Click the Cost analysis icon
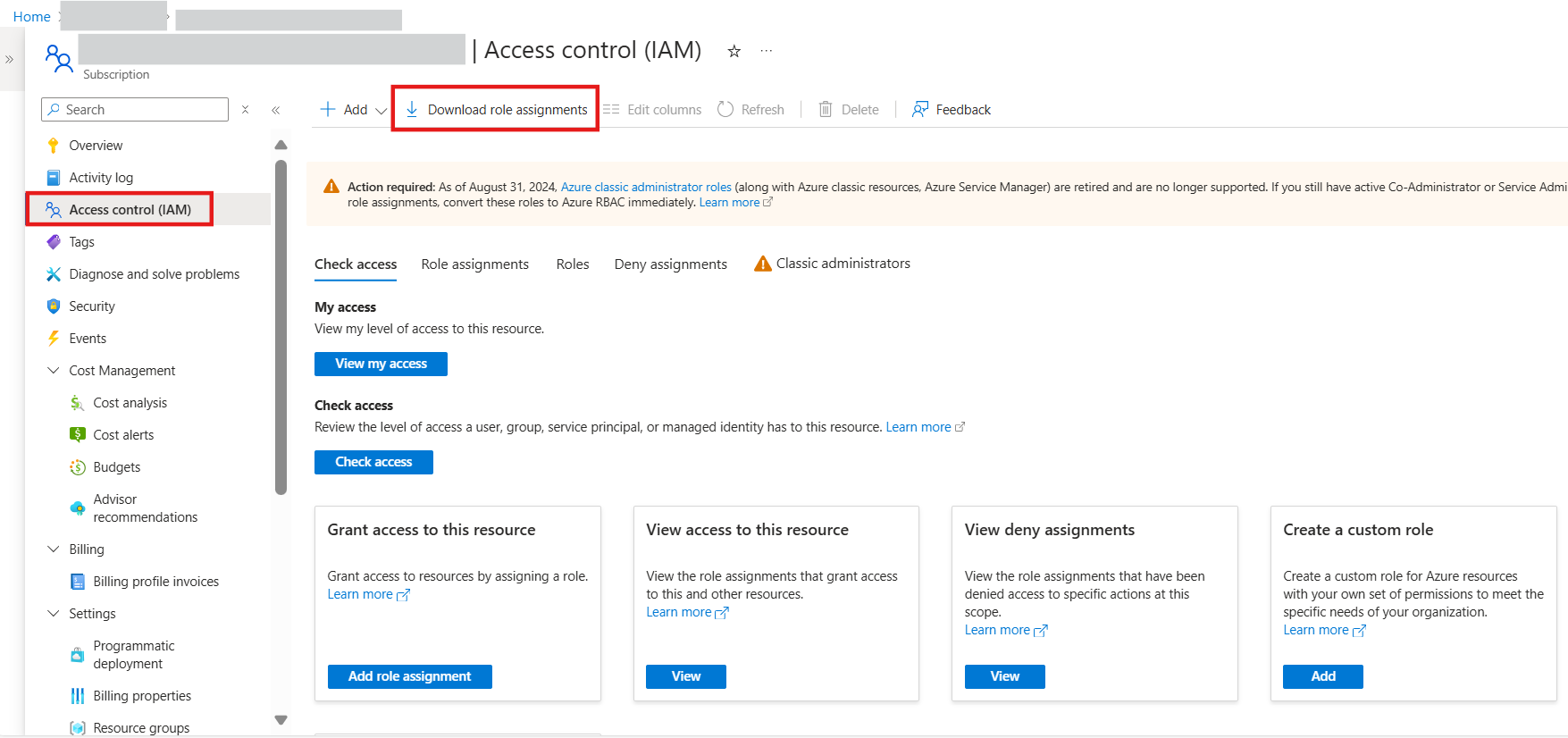This screenshot has width=1568, height=738. point(78,403)
